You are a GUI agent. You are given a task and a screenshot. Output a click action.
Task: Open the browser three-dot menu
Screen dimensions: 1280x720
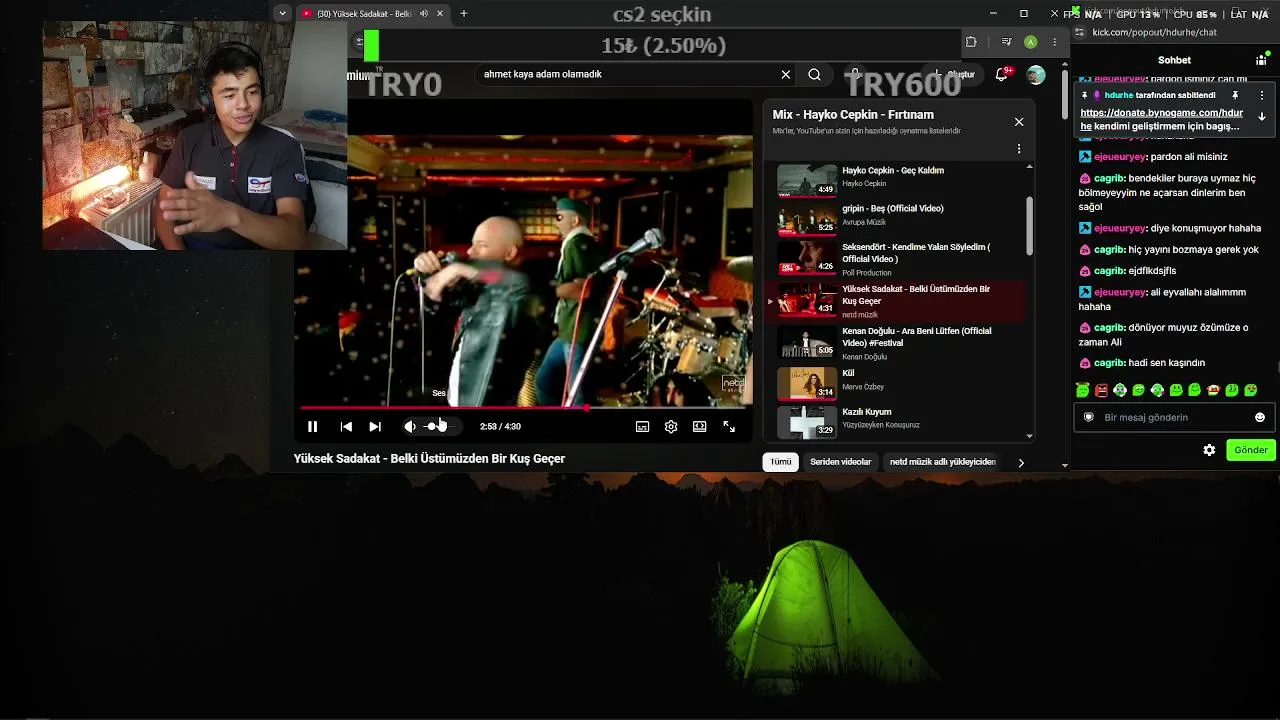(1054, 42)
